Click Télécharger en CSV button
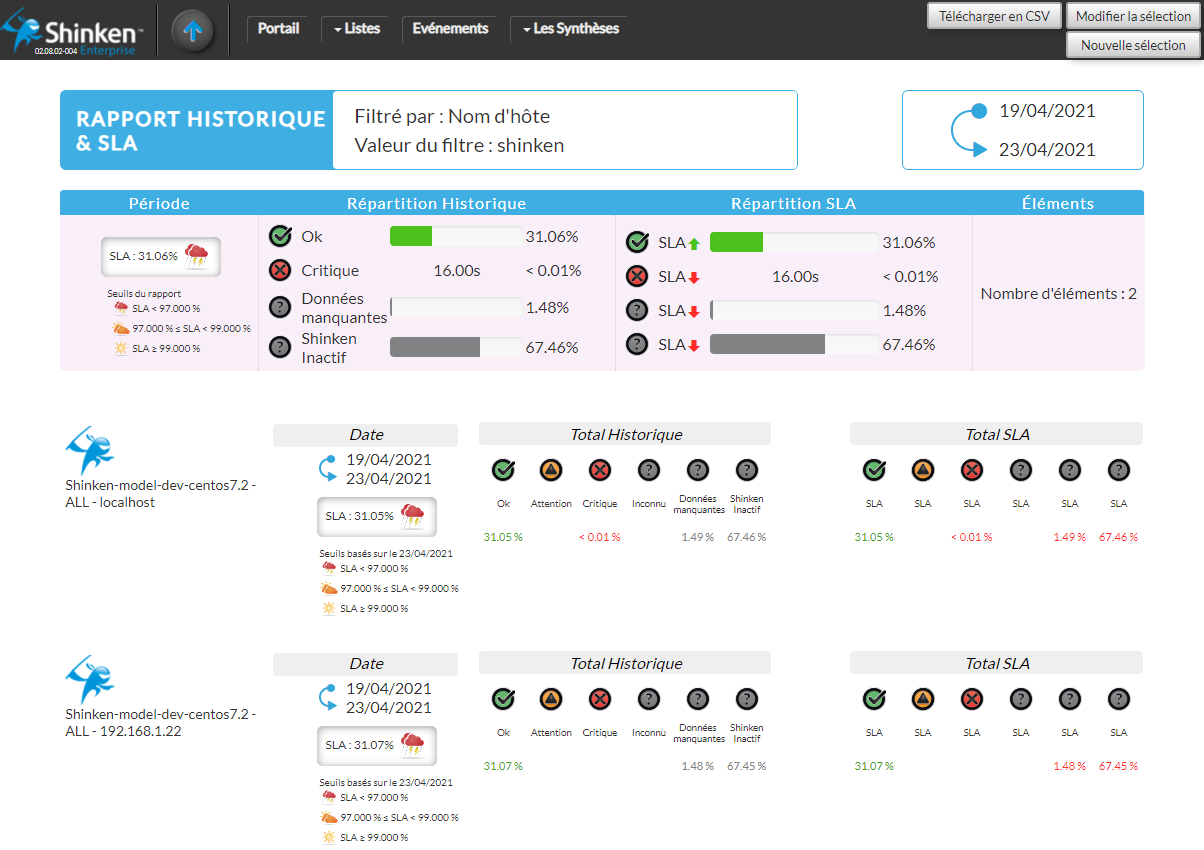 (994, 16)
